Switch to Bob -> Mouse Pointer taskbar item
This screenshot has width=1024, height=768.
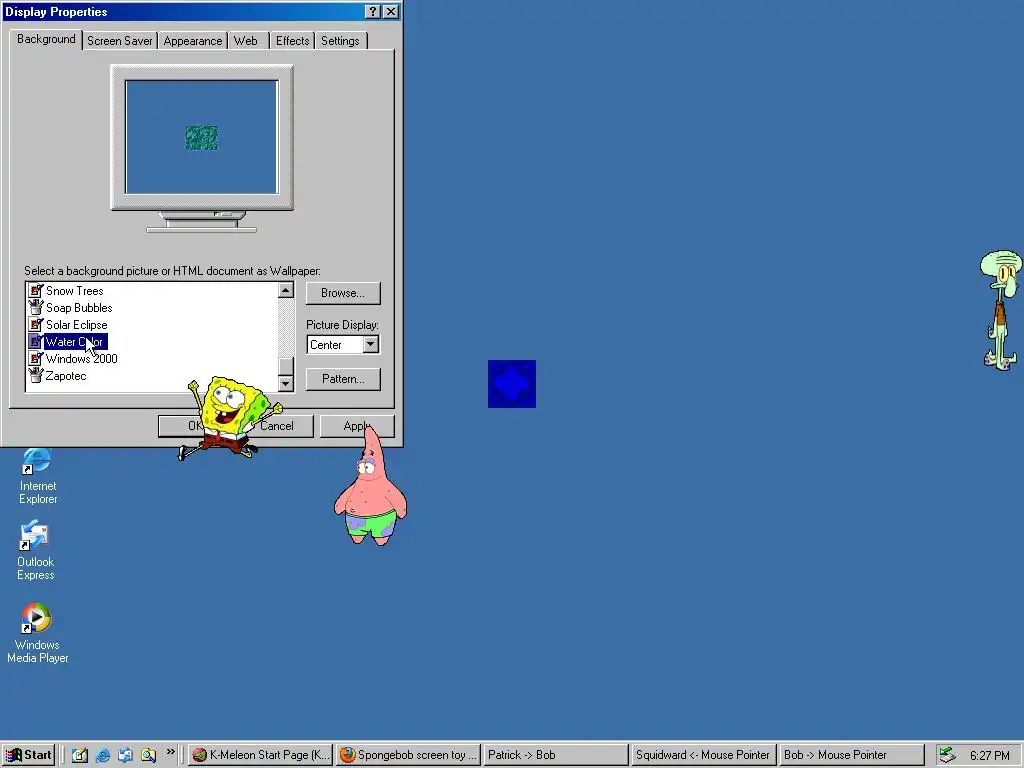coord(851,755)
